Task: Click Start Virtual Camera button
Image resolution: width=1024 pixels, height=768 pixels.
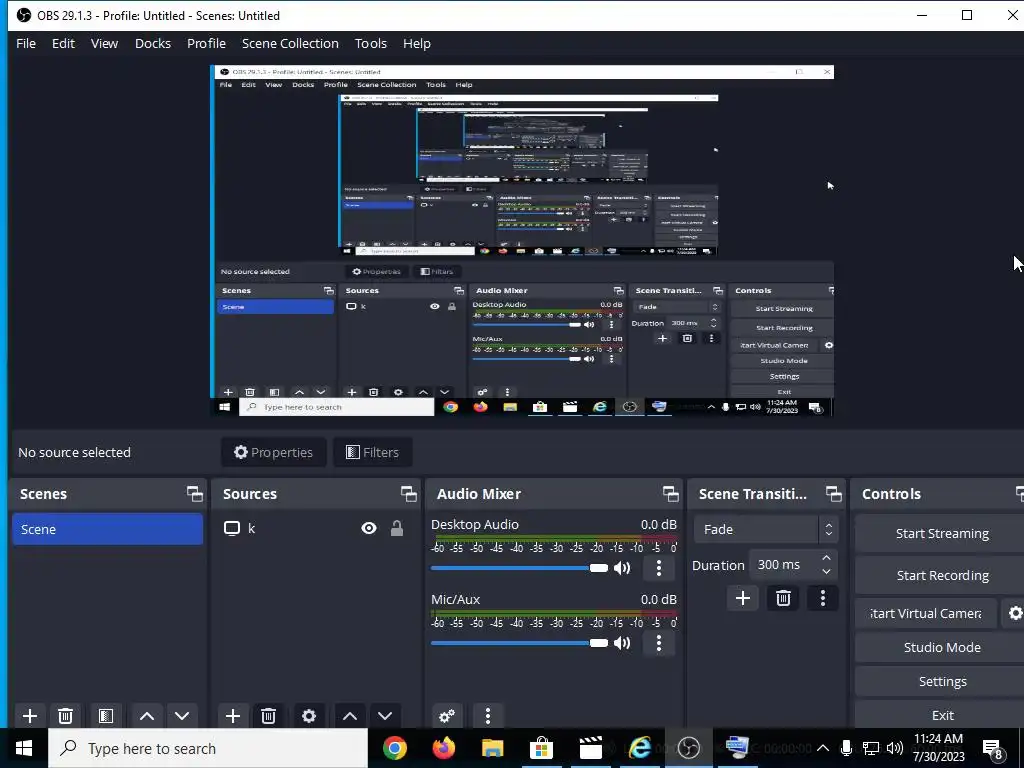Action: pyautogui.click(x=926, y=613)
